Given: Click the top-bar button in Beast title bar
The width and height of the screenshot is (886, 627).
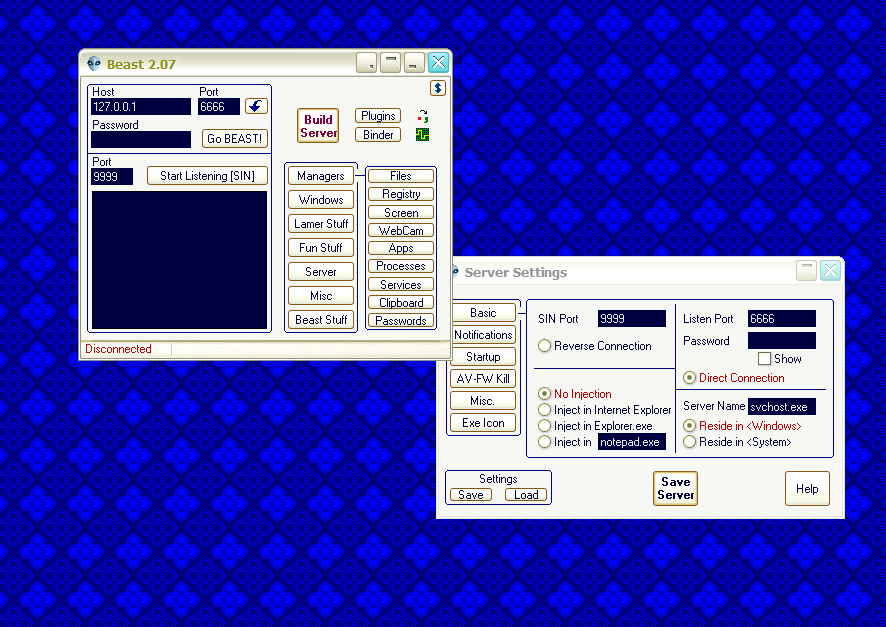Looking at the screenshot, I should click(390, 62).
